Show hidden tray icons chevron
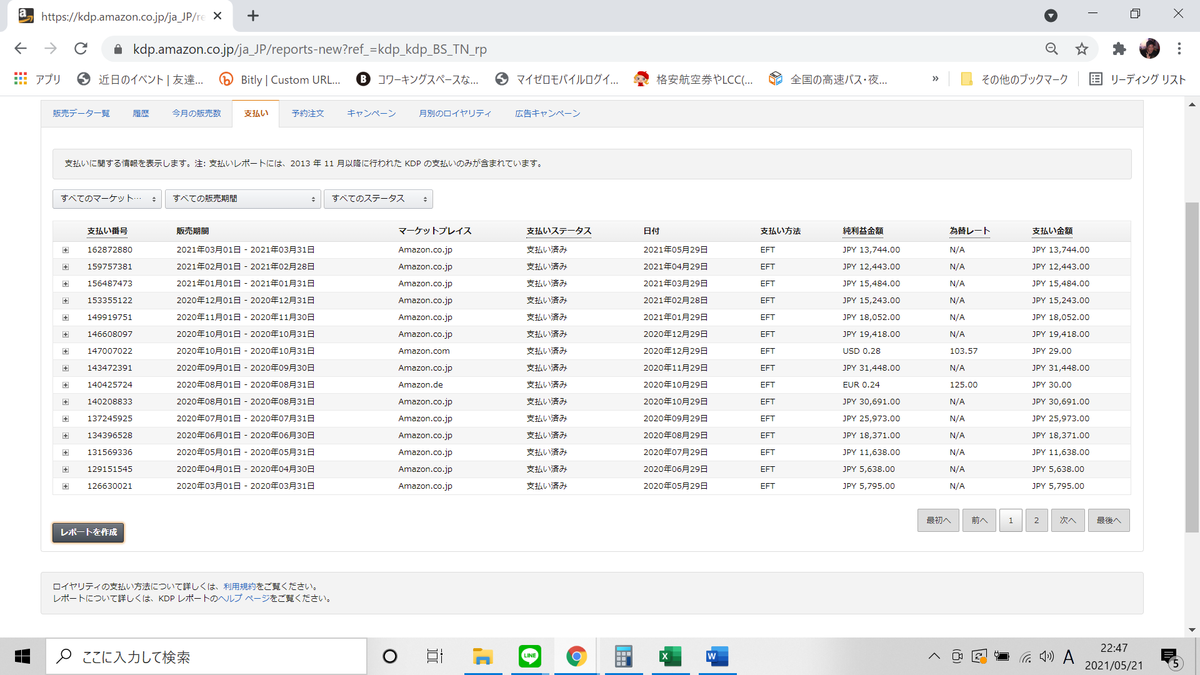 (x=934, y=657)
